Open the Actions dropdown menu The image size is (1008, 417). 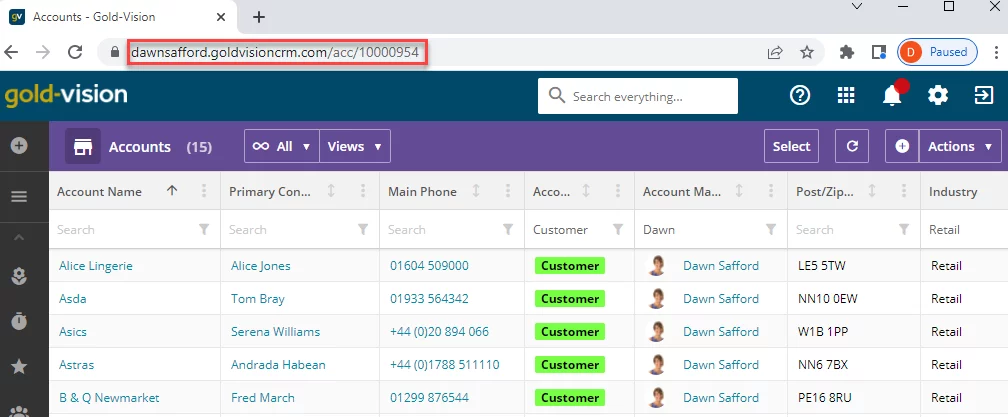[960, 146]
